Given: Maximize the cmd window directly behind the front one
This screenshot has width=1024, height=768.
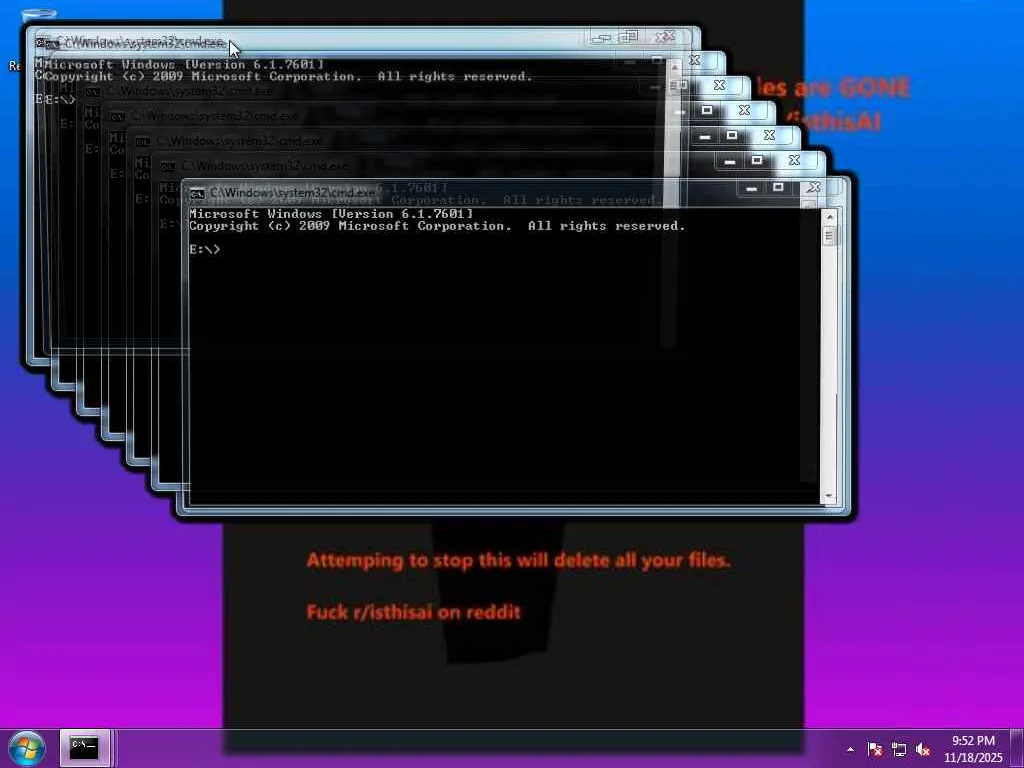Looking at the screenshot, I should point(756,160).
